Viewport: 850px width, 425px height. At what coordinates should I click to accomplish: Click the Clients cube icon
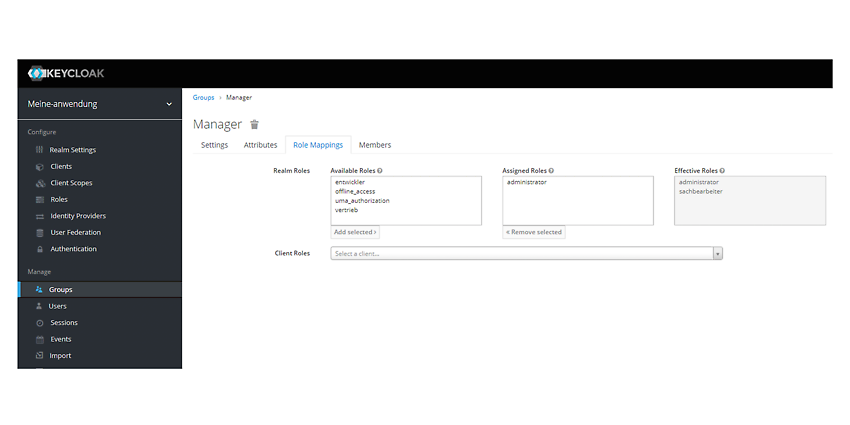tap(40, 166)
